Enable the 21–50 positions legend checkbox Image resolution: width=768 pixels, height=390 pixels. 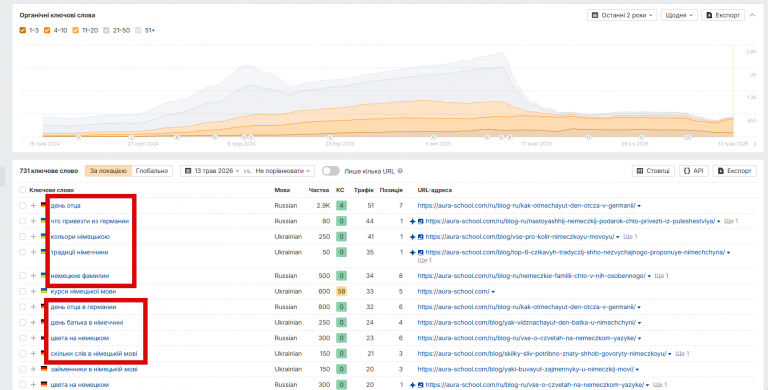tap(106, 30)
